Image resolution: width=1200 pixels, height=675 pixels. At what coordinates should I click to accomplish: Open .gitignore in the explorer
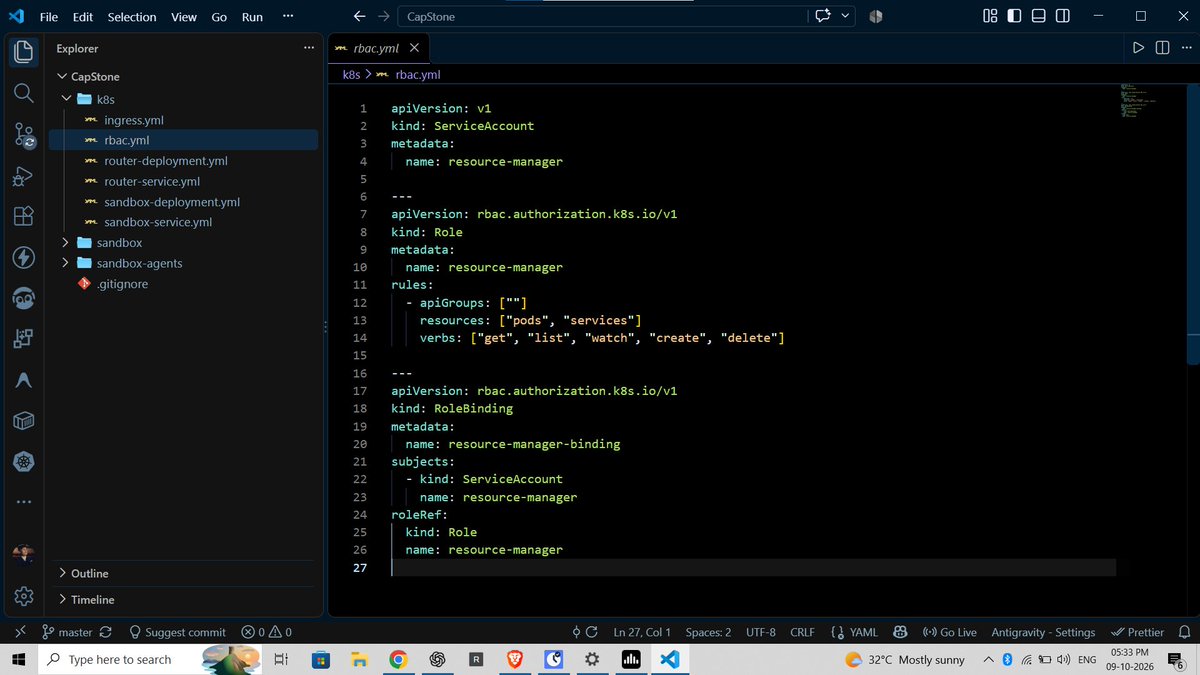(x=122, y=284)
